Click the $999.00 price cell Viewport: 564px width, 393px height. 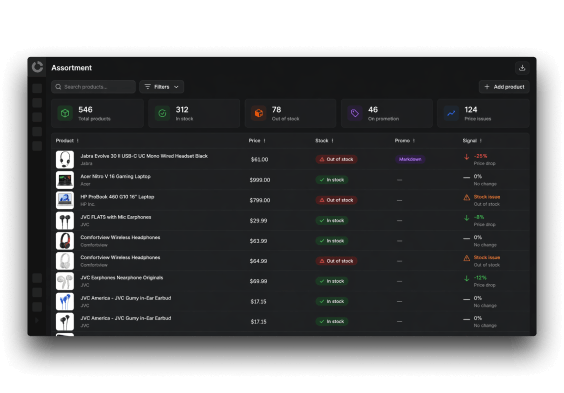[260, 180]
